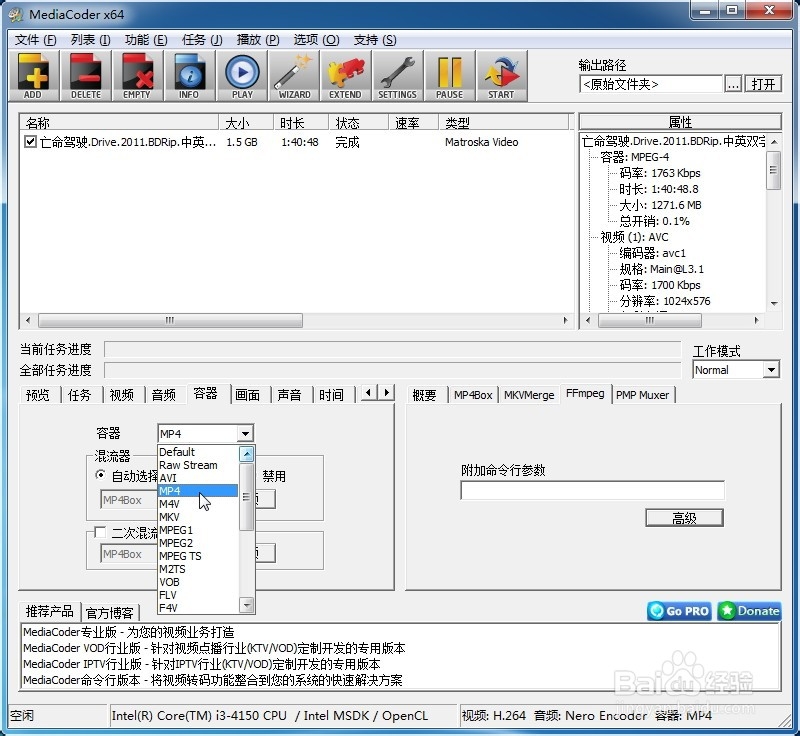This screenshot has width=800, height=736.
Task: Switch to the MKVMerge tab
Action: [x=529, y=395]
